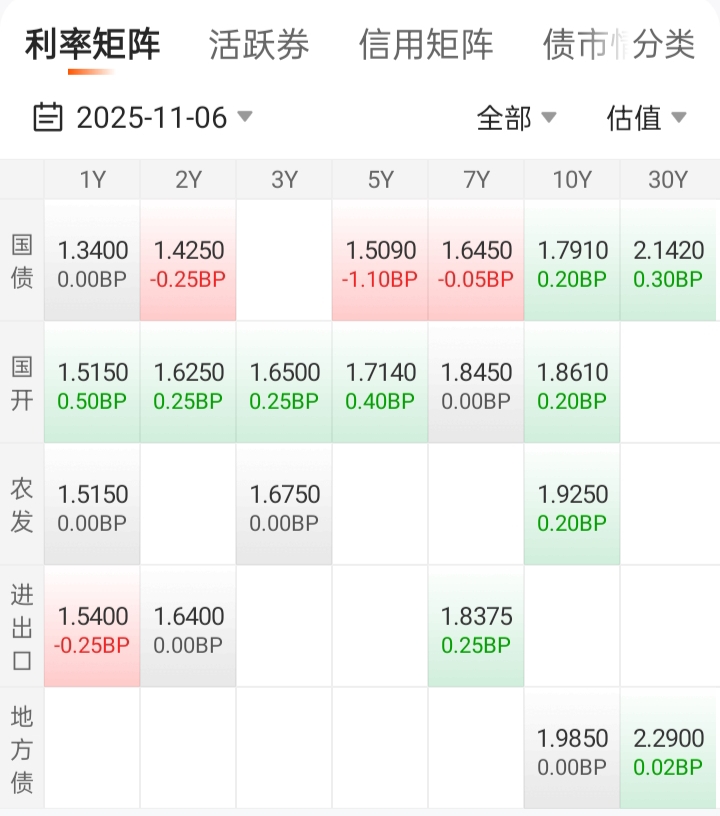This screenshot has width=720, height=816.
Task: Tap the 分类 button at top right
Action: (664, 45)
